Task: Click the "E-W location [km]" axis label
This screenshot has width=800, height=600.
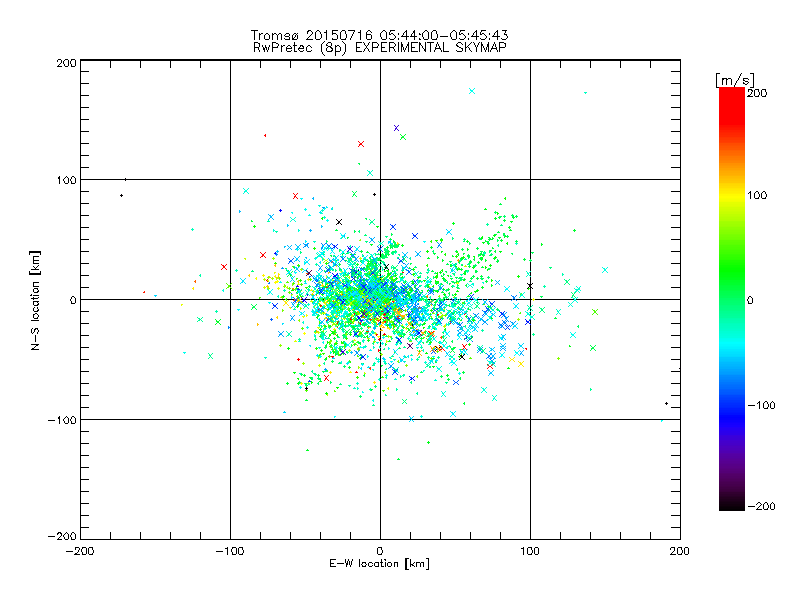Action: (x=379, y=563)
